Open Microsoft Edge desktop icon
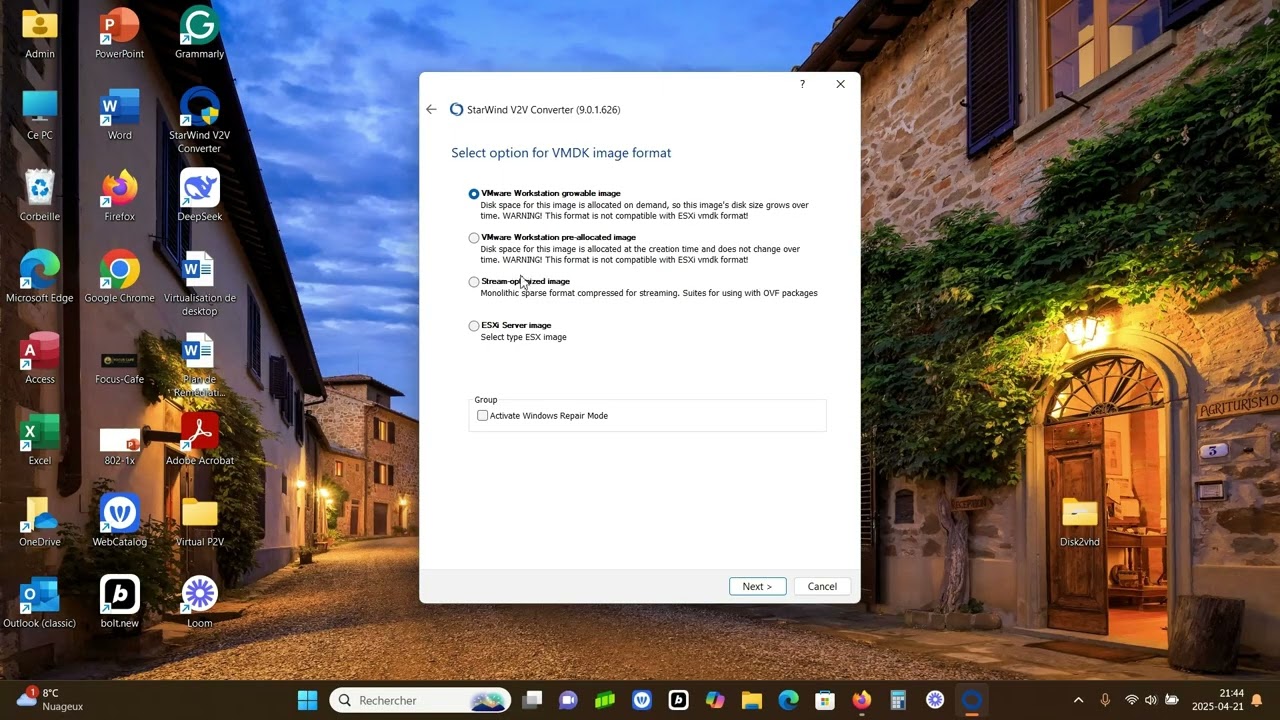 tap(40, 277)
